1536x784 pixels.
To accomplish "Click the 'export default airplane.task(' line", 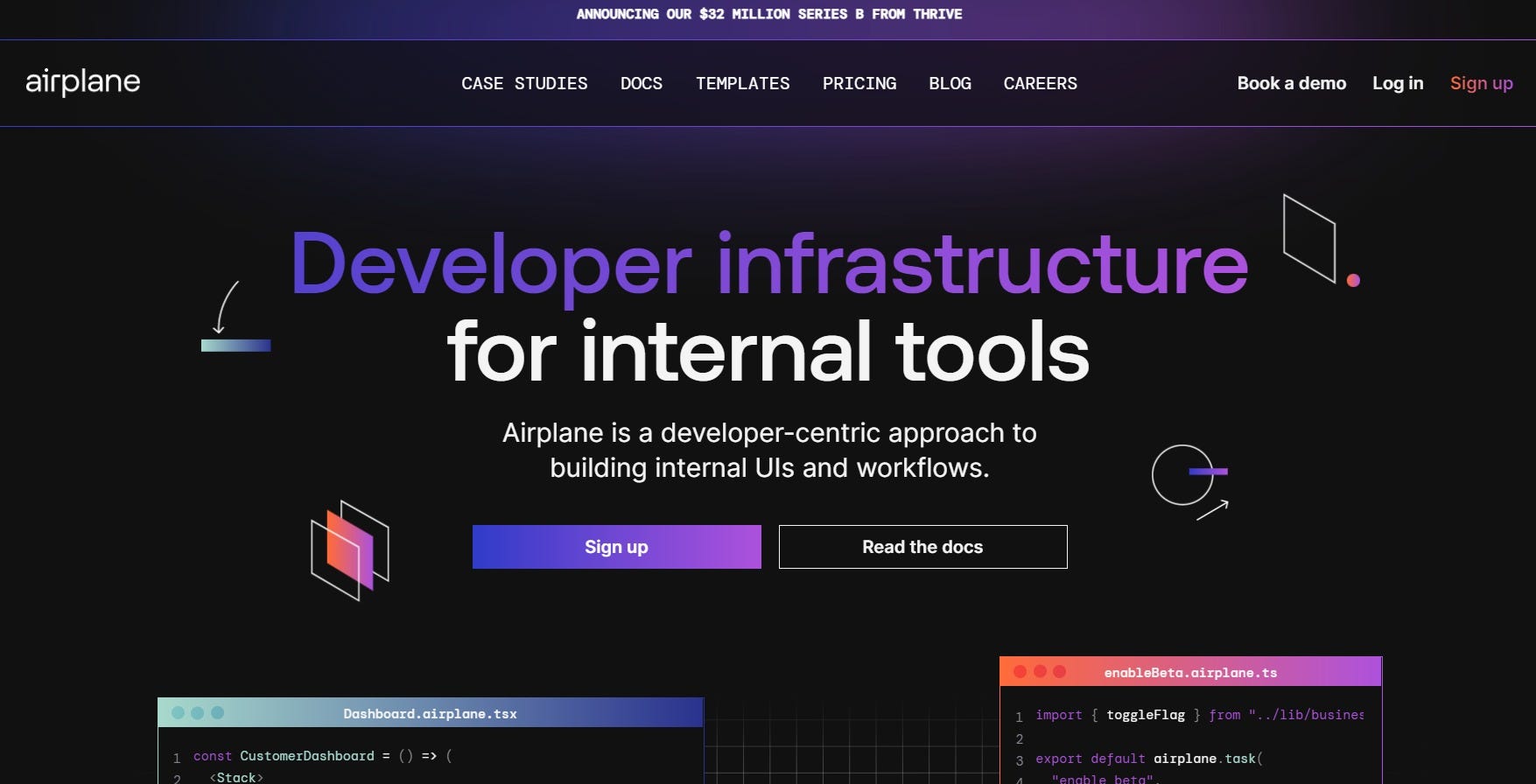I will [1148, 759].
